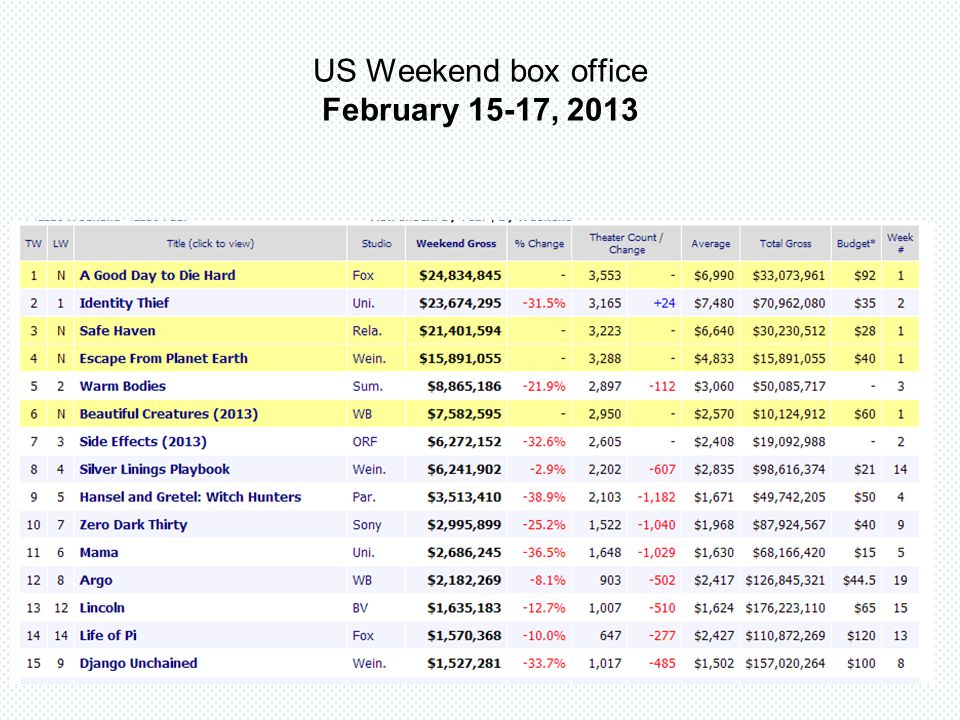Sort by % Change column header
Viewport: 960px width, 720px height.
[x=539, y=244]
